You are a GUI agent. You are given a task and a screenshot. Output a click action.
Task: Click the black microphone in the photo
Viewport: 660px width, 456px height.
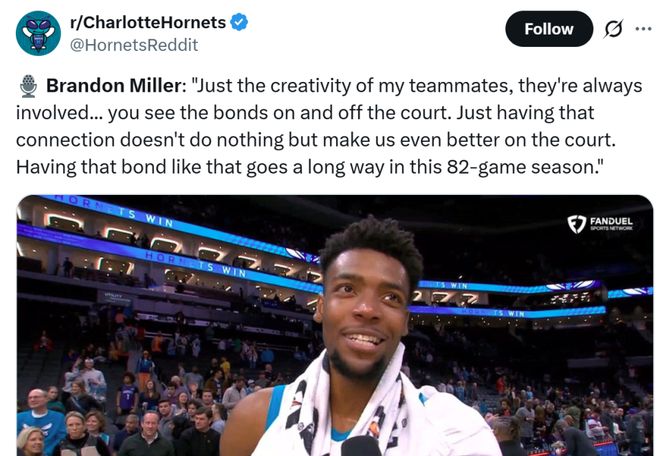361,446
